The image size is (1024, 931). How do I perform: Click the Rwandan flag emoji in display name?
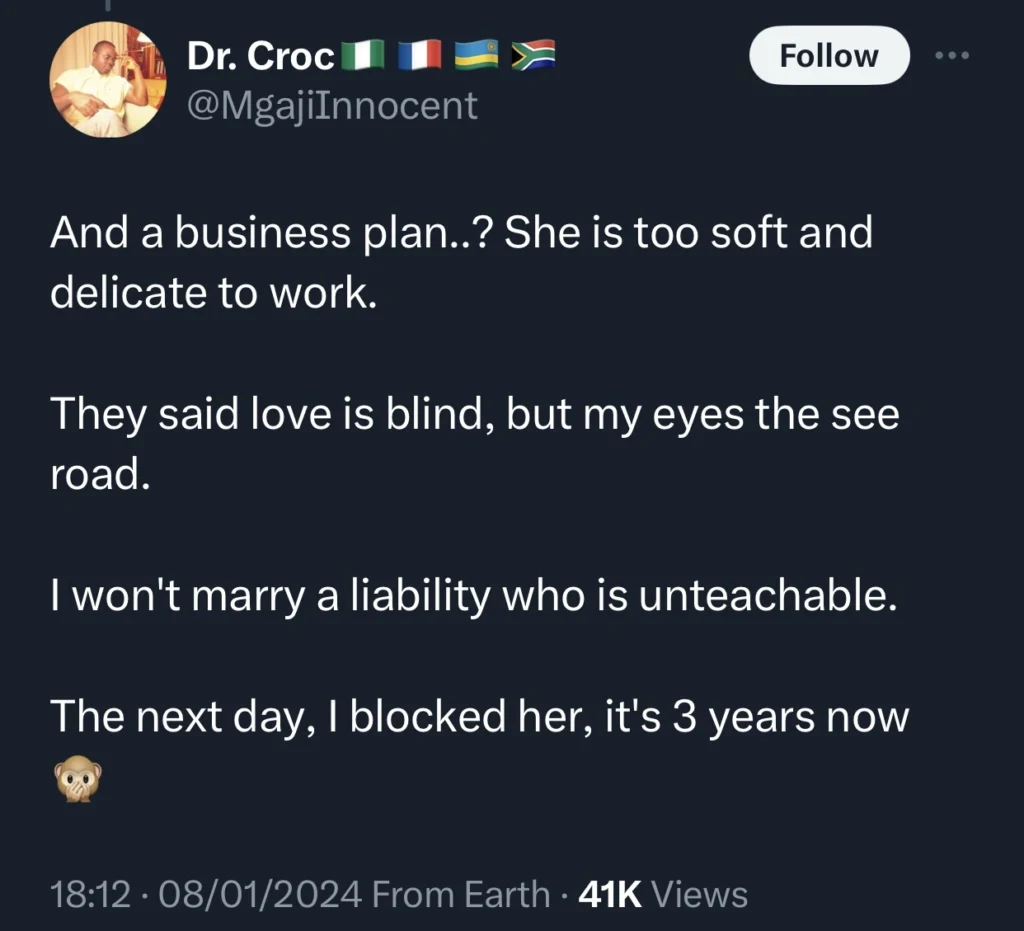(x=476, y=55)
